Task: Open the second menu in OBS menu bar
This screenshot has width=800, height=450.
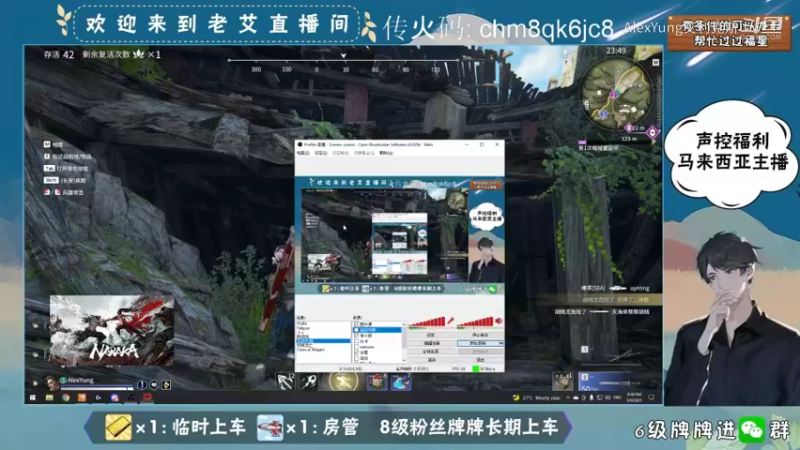Action: [x=321, y=153]
